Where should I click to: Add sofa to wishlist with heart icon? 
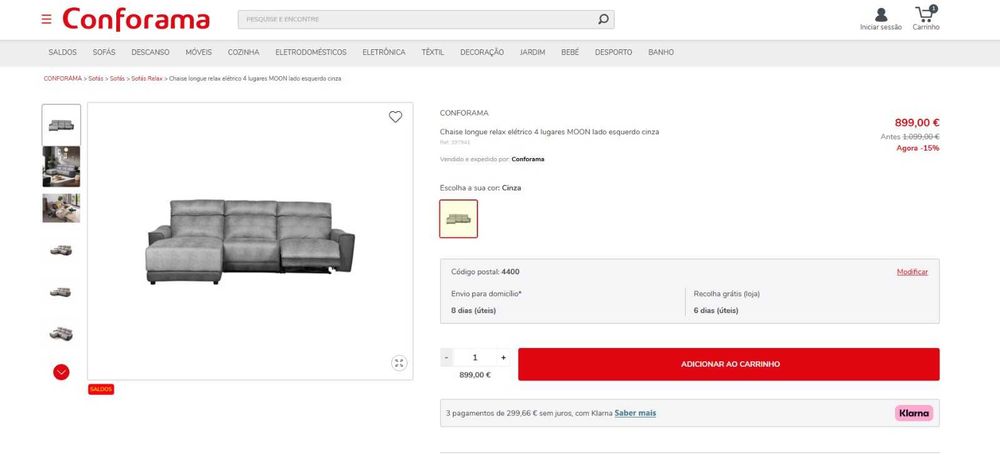(x=395, y=117)
